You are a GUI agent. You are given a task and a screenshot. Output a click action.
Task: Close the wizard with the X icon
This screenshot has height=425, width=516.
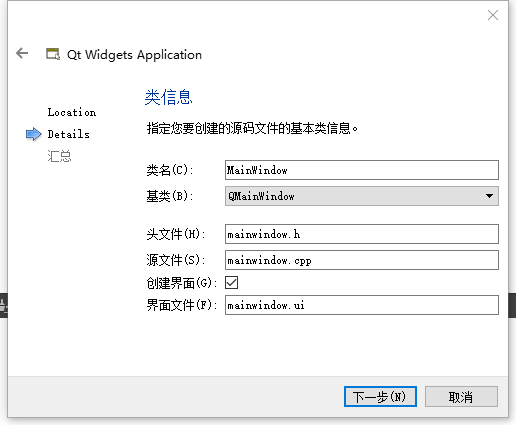point(493,15)
